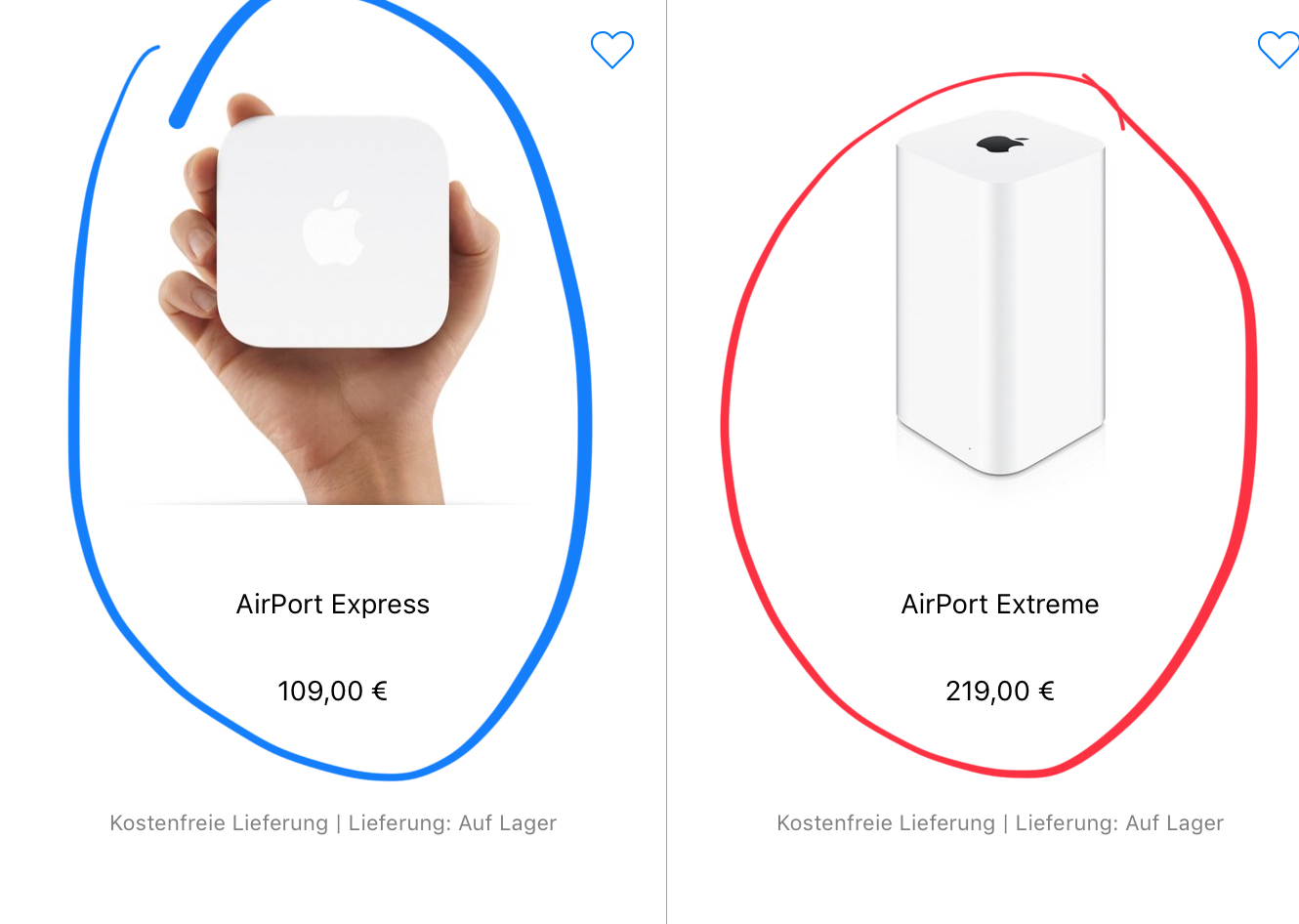The image size is (1299, 924).
Task: Click the black Apple logo atop AirPort Extreme
Action: tap(1001, 145)
